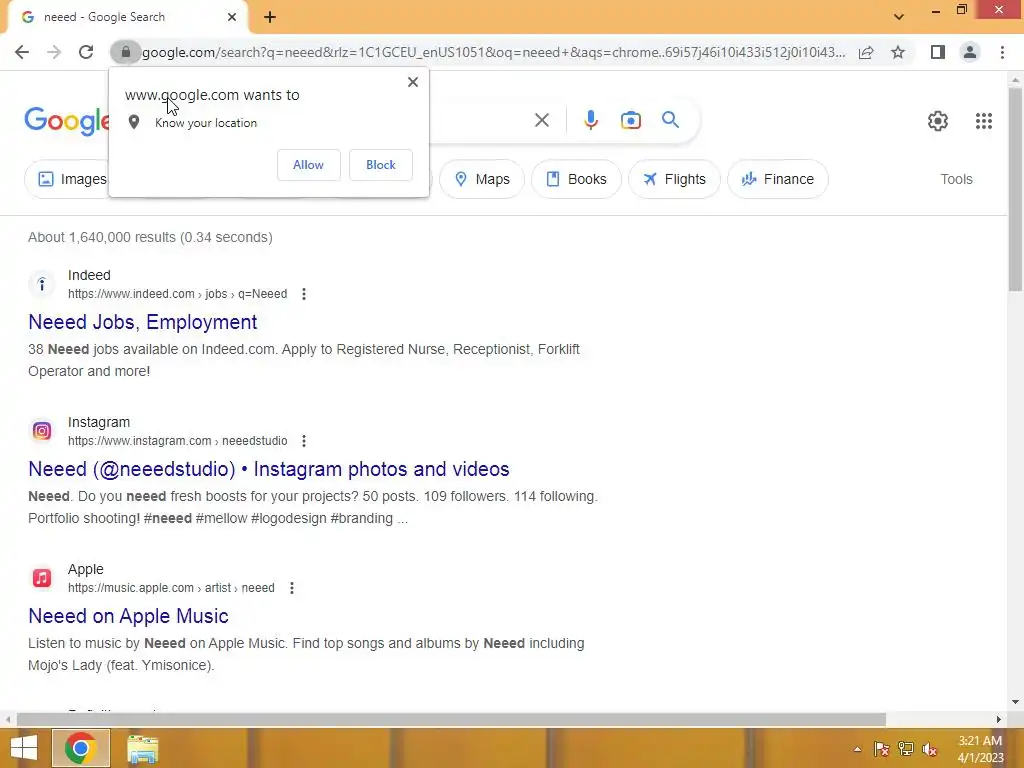This screenshot has width=1024, height=768.
Task: Click the instagram.com neeedstudio URL breadcrumb
Action: (x=177, y=441)
